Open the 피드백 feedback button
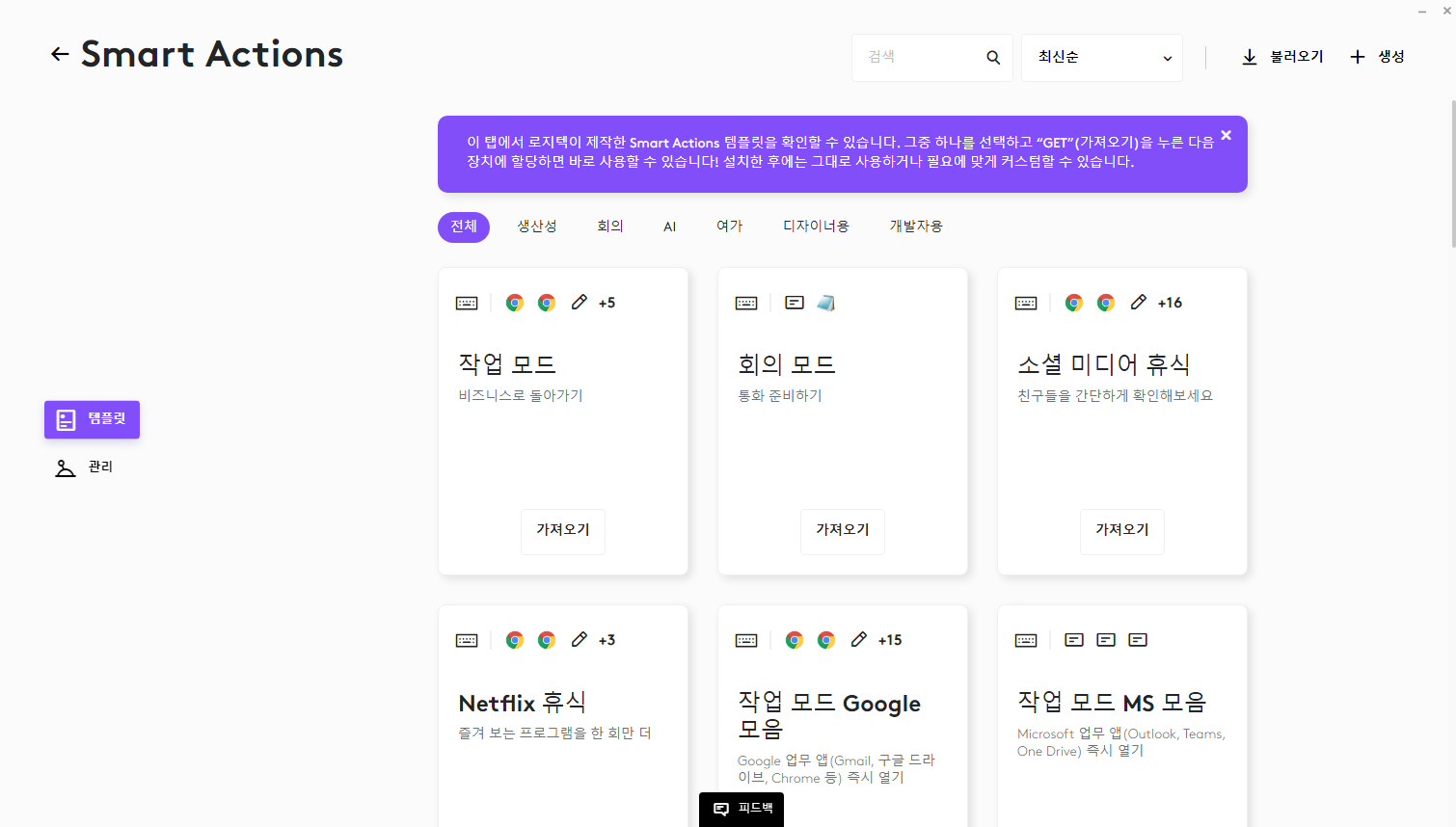Screen dimensions: 1456x827 pos(741,809)
